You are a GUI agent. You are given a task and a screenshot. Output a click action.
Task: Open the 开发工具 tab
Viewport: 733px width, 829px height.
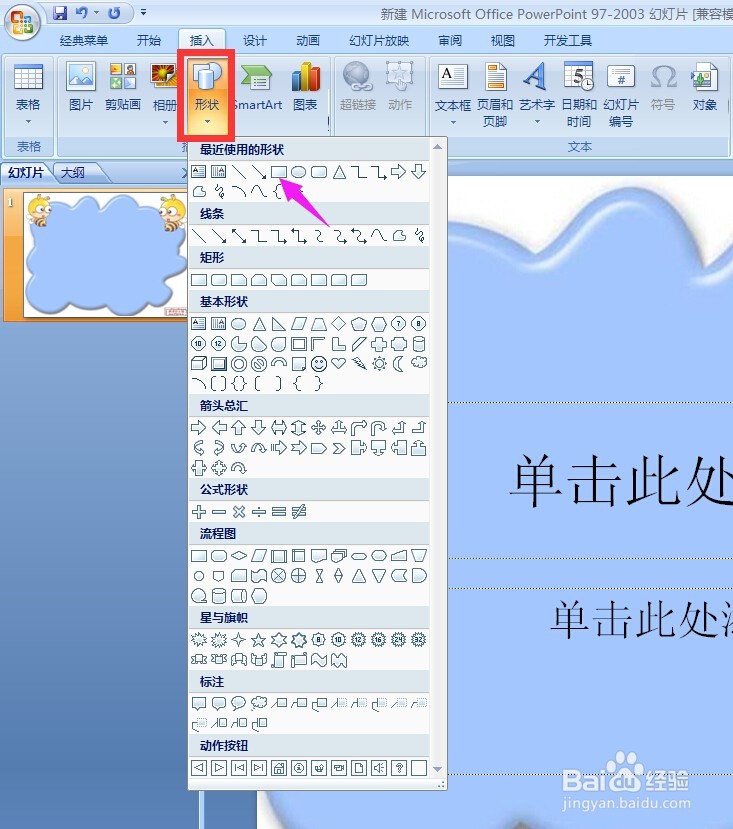point(567,41)
